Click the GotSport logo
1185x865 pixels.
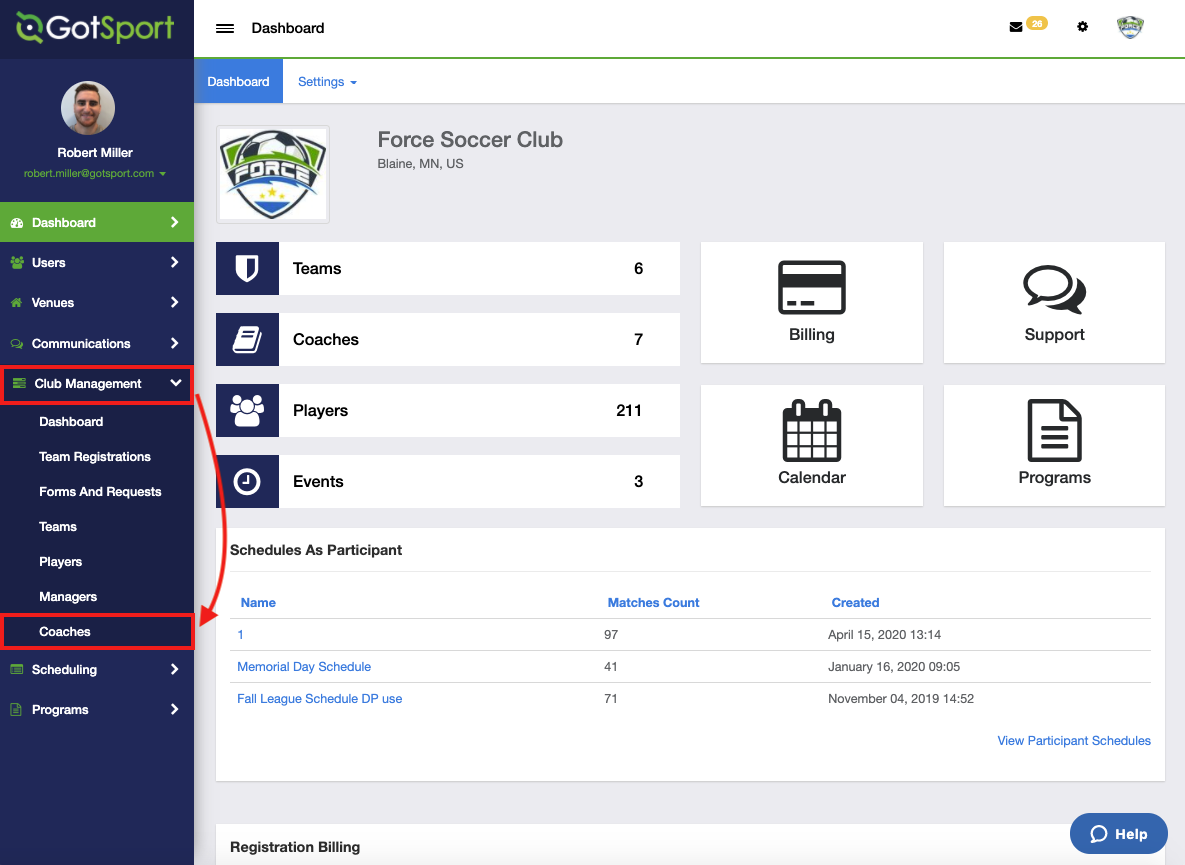pyautogui.click(x=95, y=28)
